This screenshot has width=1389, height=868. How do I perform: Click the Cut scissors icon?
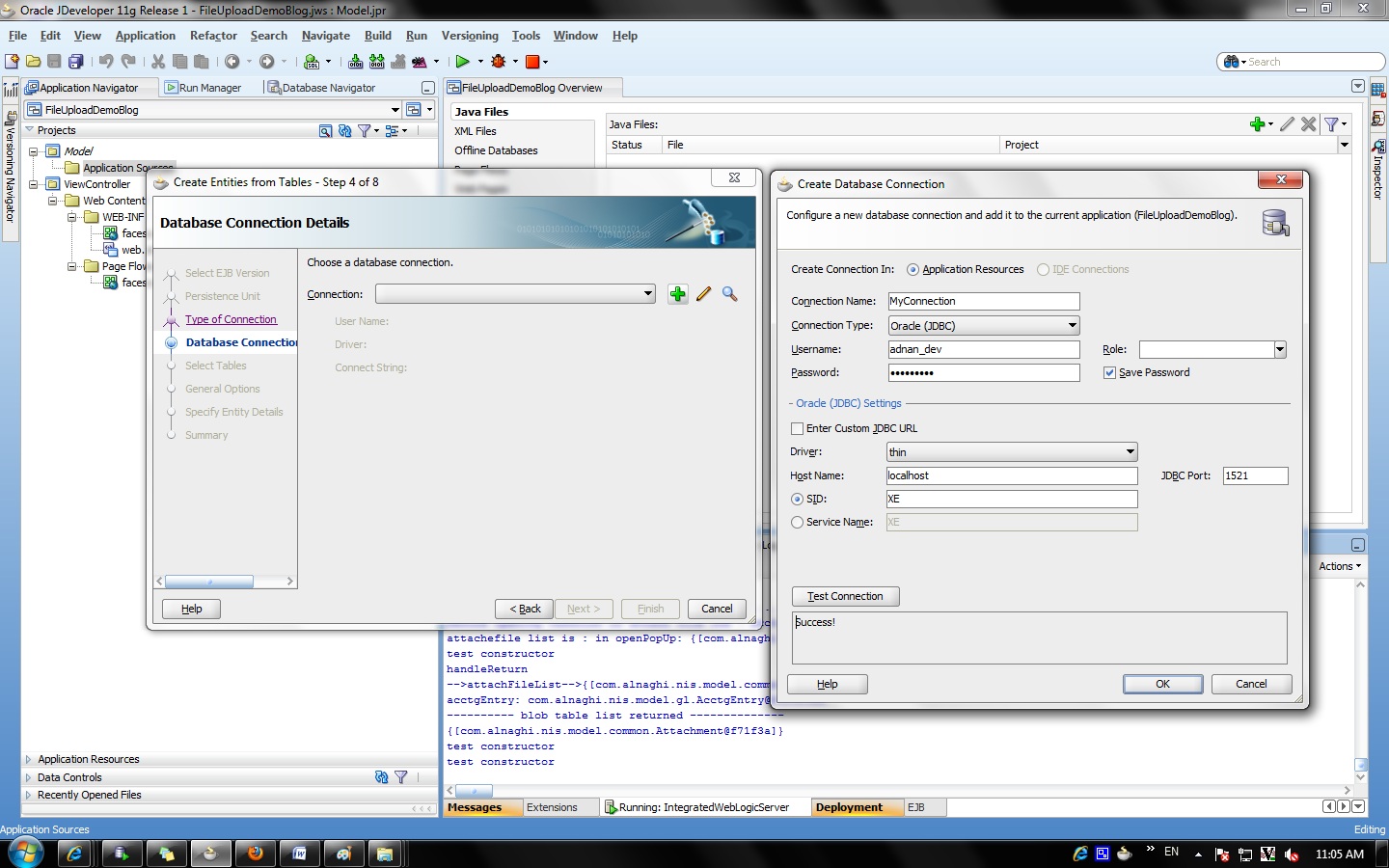click(x=158, y=61)
